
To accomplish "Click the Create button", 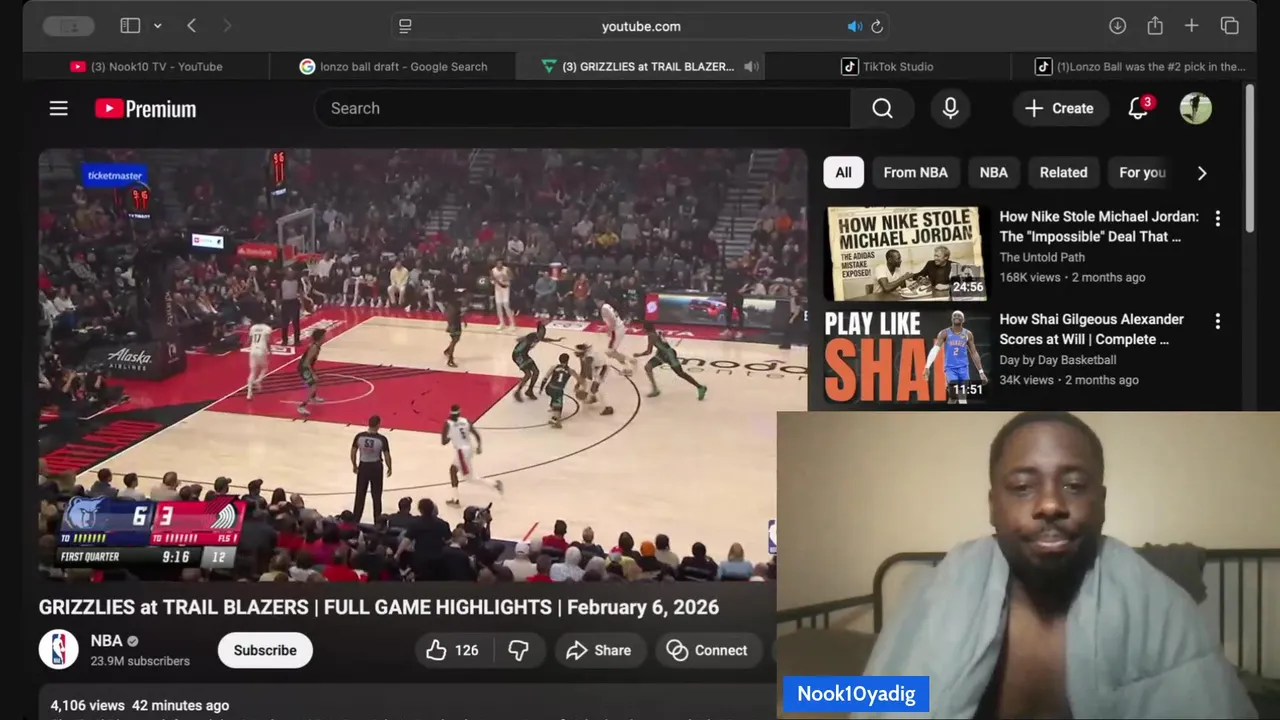I will (x=1059, y=108).
